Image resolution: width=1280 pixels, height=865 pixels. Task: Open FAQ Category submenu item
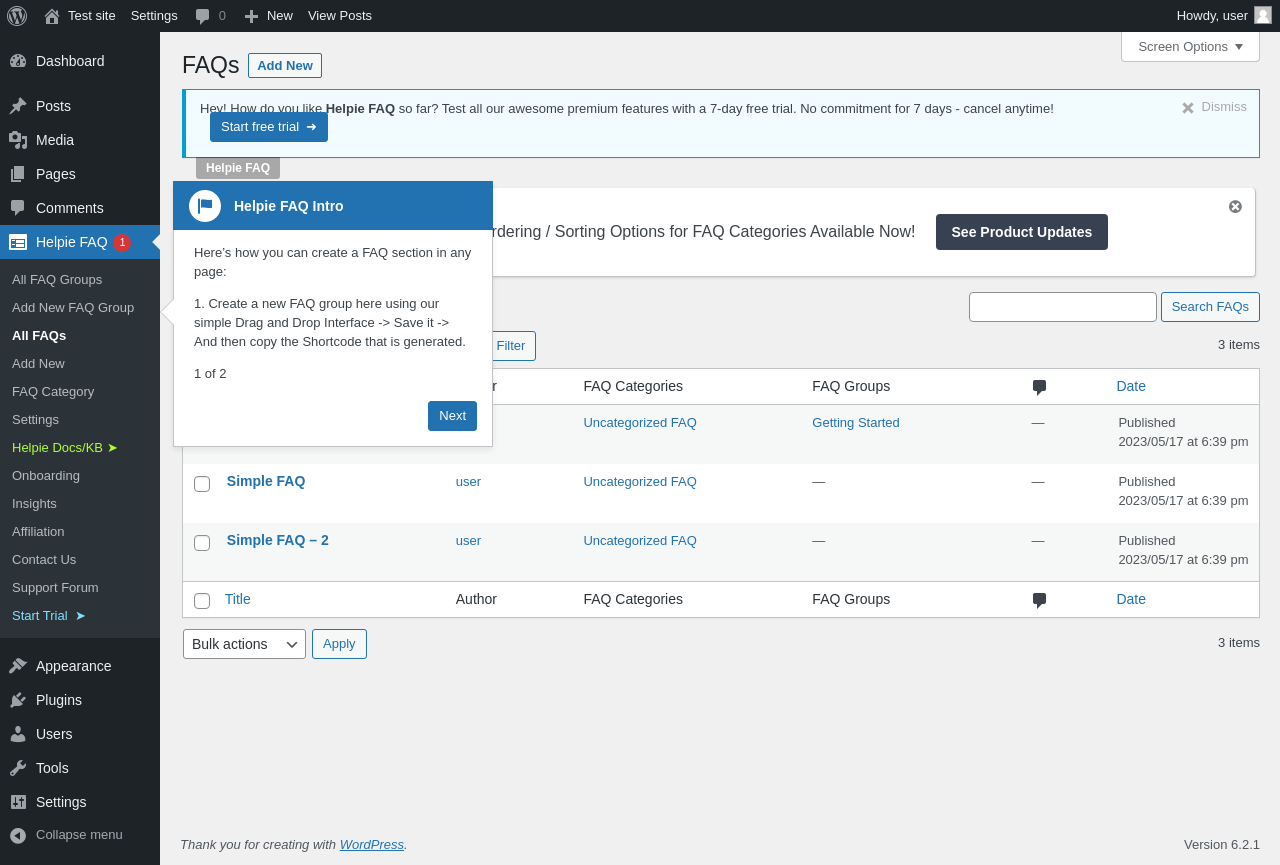coord(53,391)
